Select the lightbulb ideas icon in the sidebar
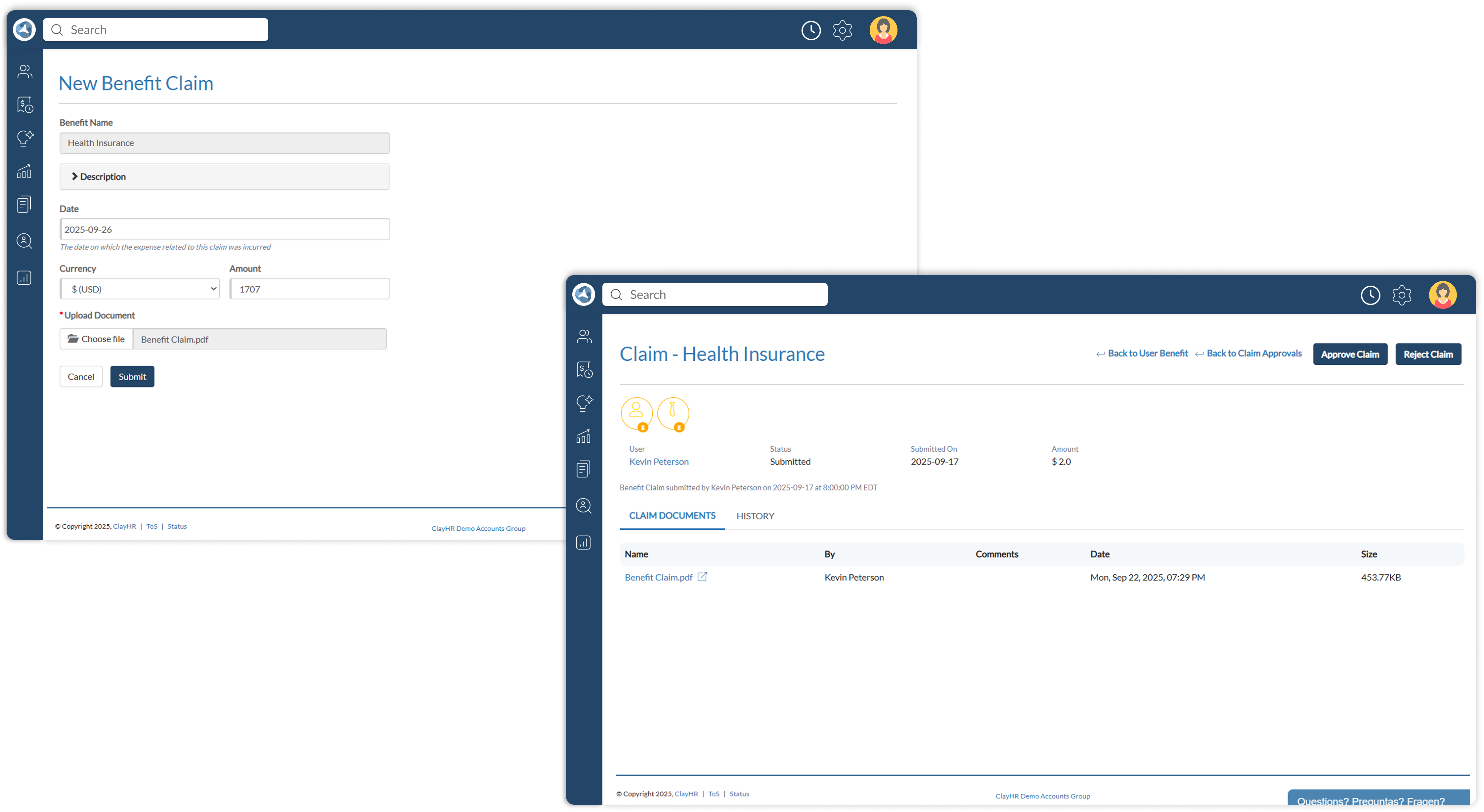This screenshot has height=812, width=1484. point(24,138)
